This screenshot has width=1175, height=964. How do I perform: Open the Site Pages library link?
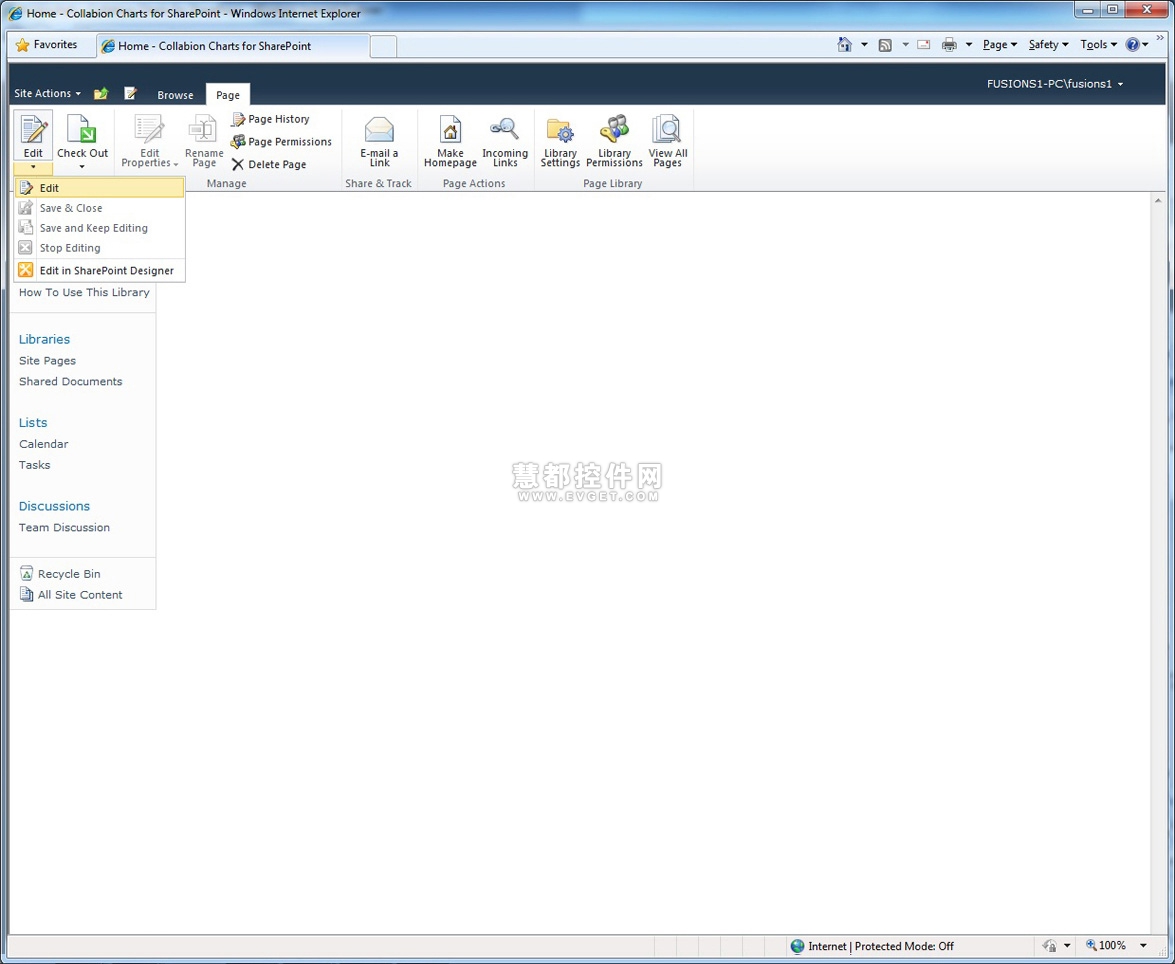click(47, 361)
